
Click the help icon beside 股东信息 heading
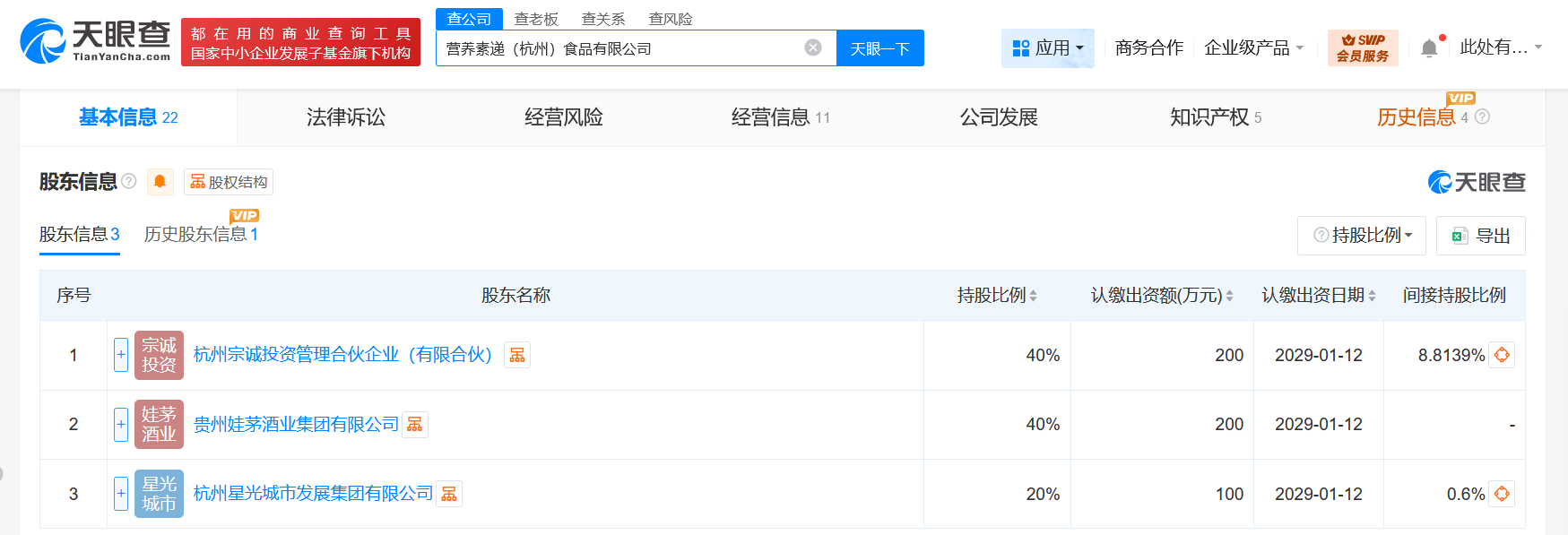129,181
